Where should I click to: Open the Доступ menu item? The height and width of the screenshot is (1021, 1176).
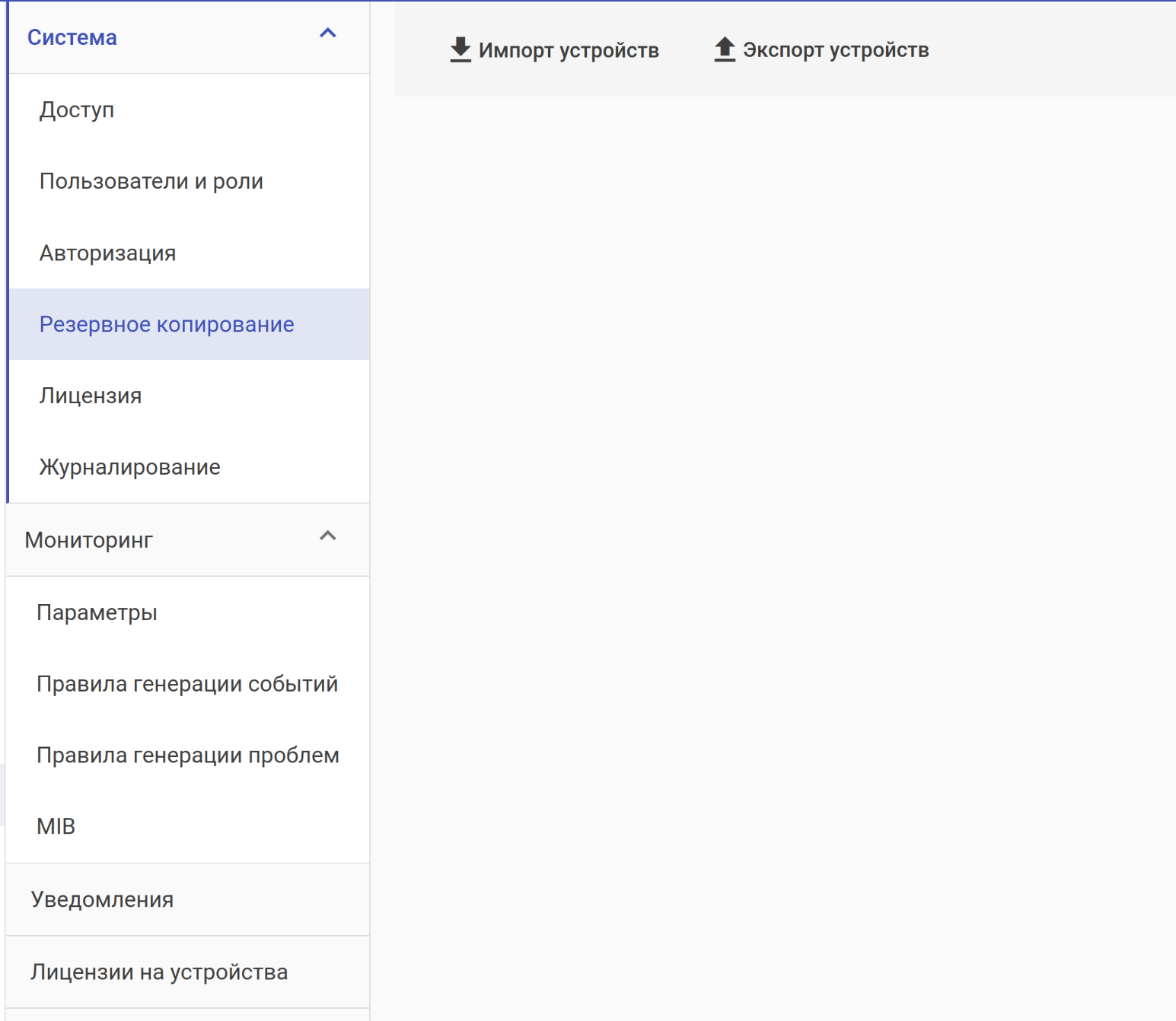77,110
